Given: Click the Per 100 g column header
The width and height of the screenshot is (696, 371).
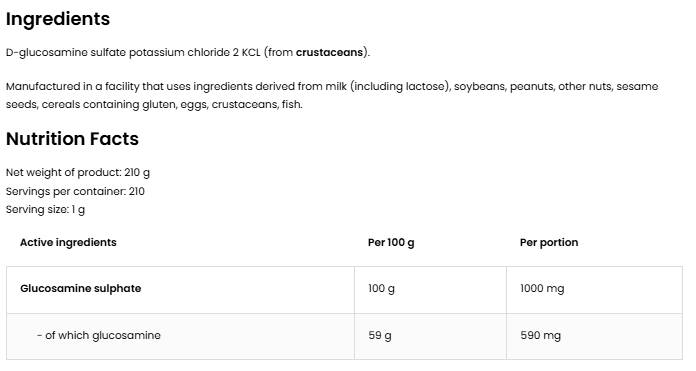Looking at the screenshot, I should pyautogui.click(x=391, y=243).
